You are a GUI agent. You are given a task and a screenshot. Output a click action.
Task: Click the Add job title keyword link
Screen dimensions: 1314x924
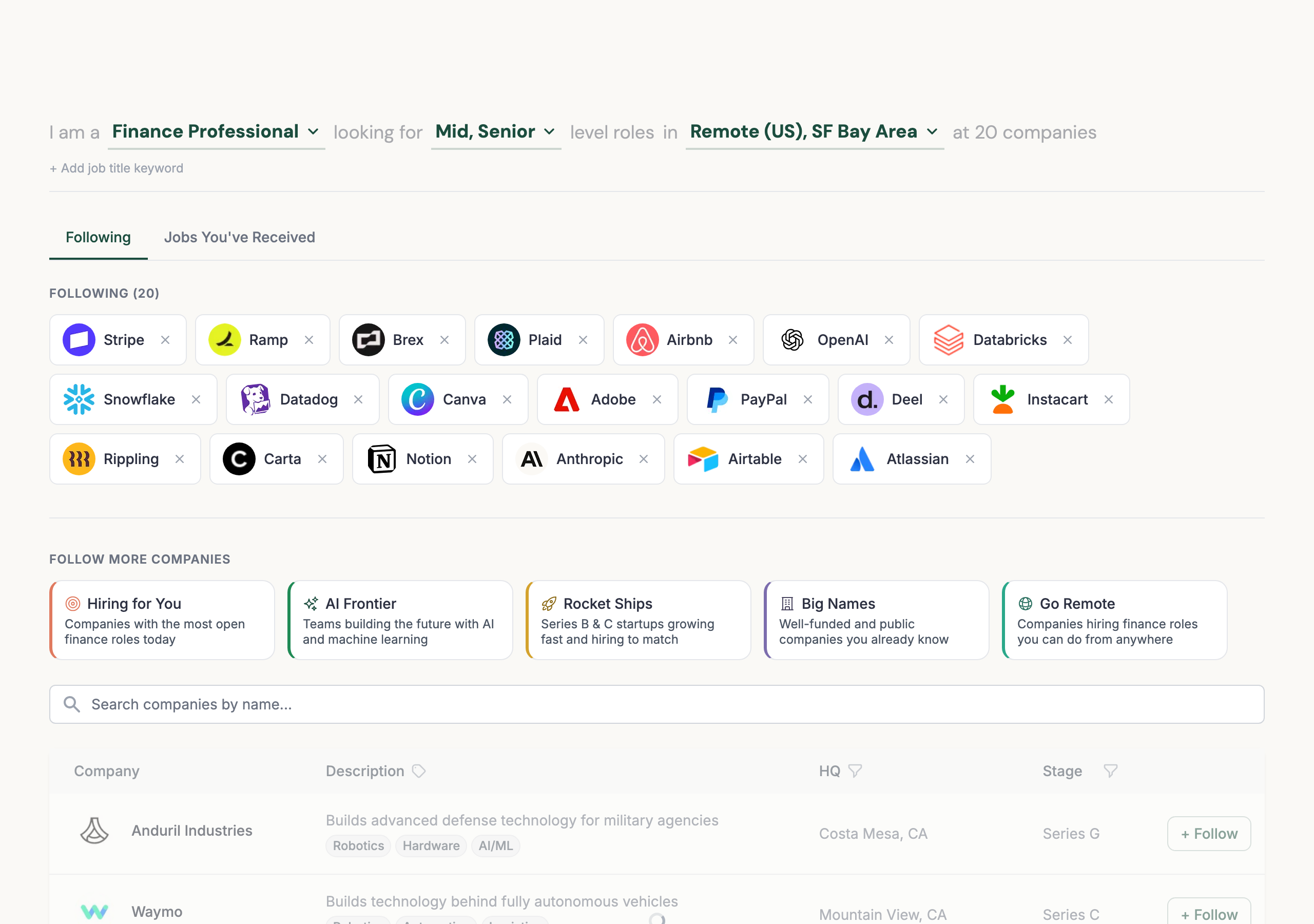tap(116, 168)
